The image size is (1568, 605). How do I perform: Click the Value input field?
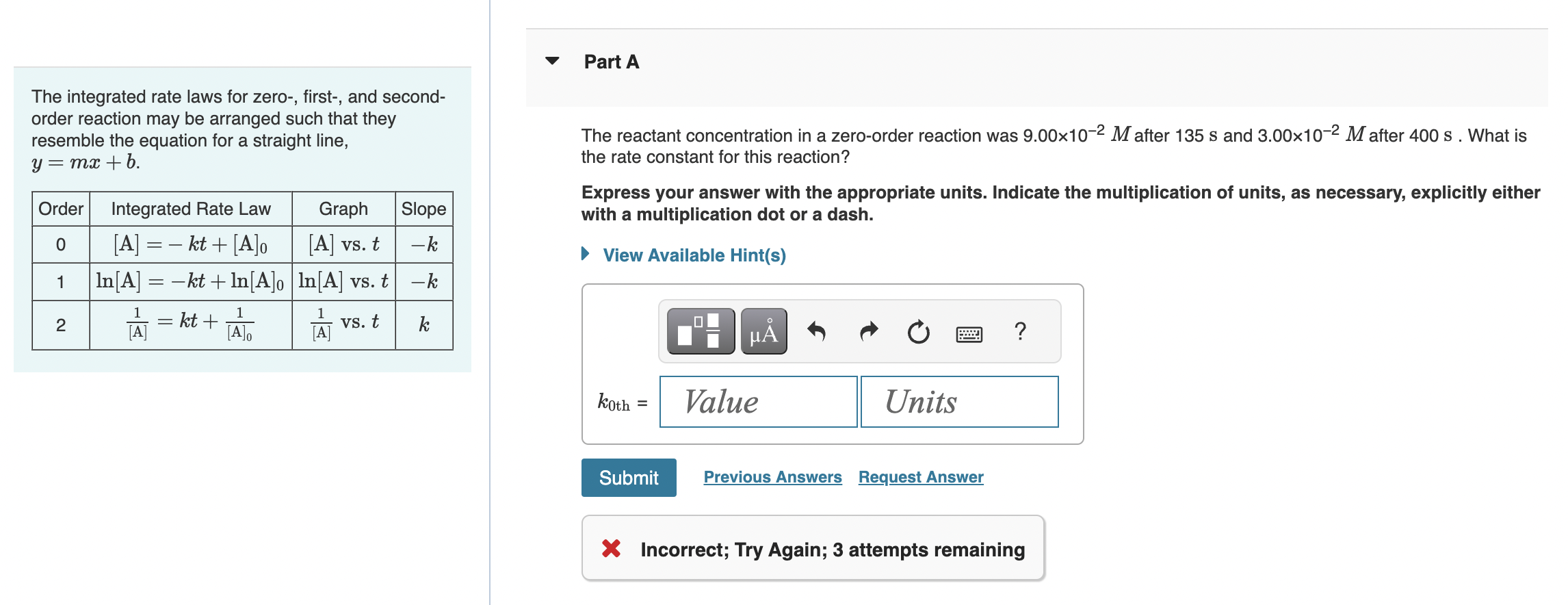pos(757,401)
